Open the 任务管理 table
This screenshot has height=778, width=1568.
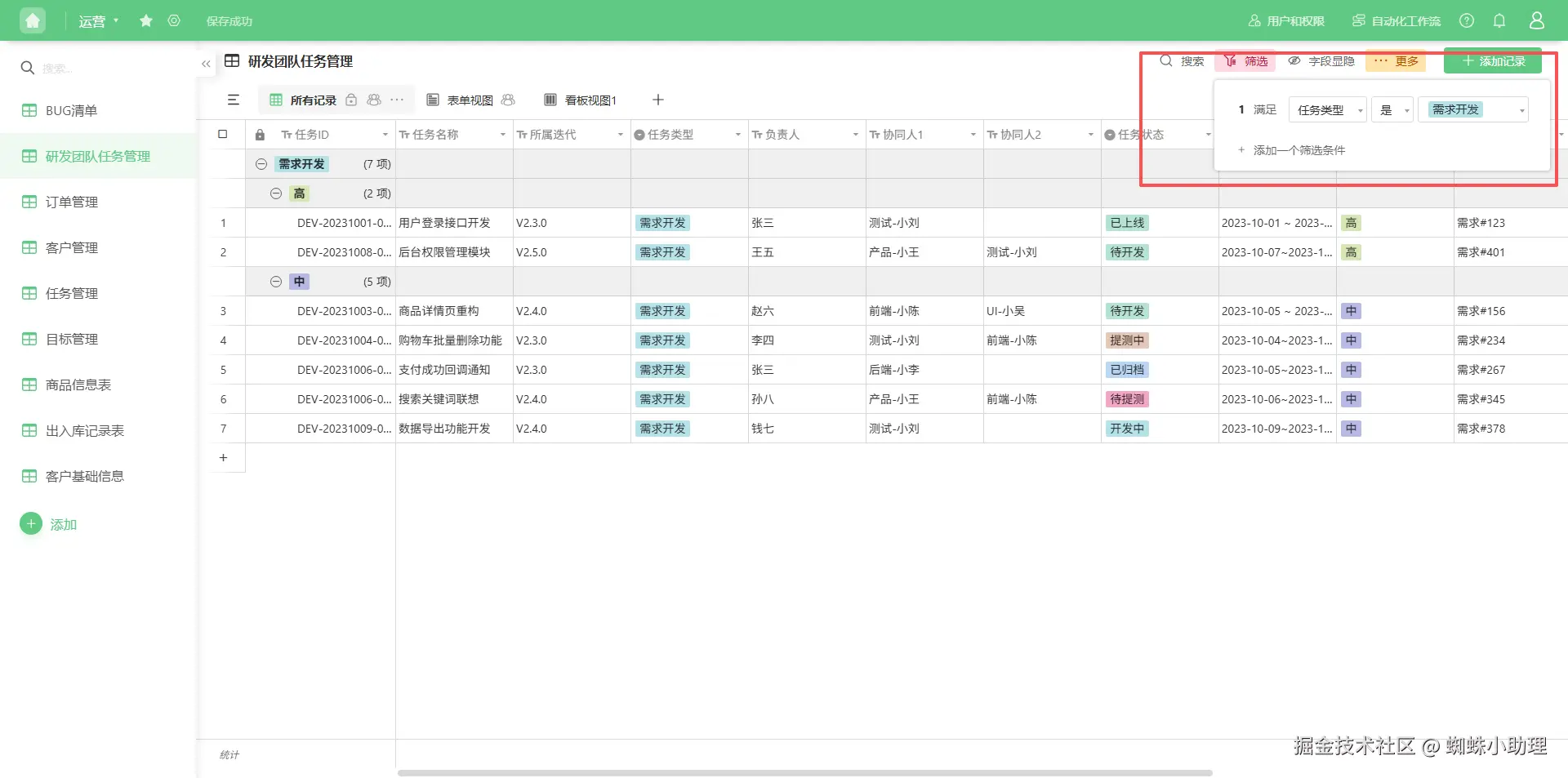coord(98,293)
